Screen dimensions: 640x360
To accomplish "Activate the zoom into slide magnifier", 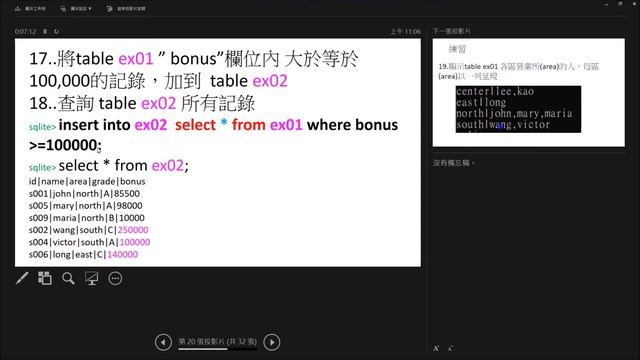I will click(68, 278).
